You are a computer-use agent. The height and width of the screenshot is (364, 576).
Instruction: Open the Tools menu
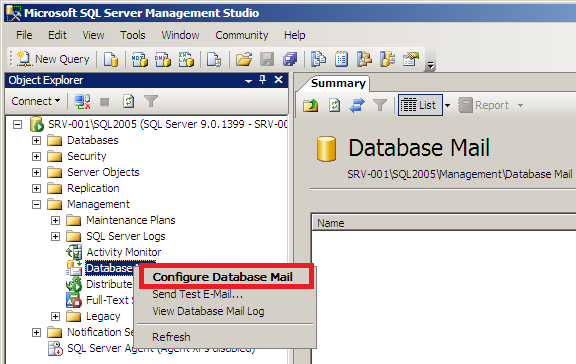pos(133,35)
